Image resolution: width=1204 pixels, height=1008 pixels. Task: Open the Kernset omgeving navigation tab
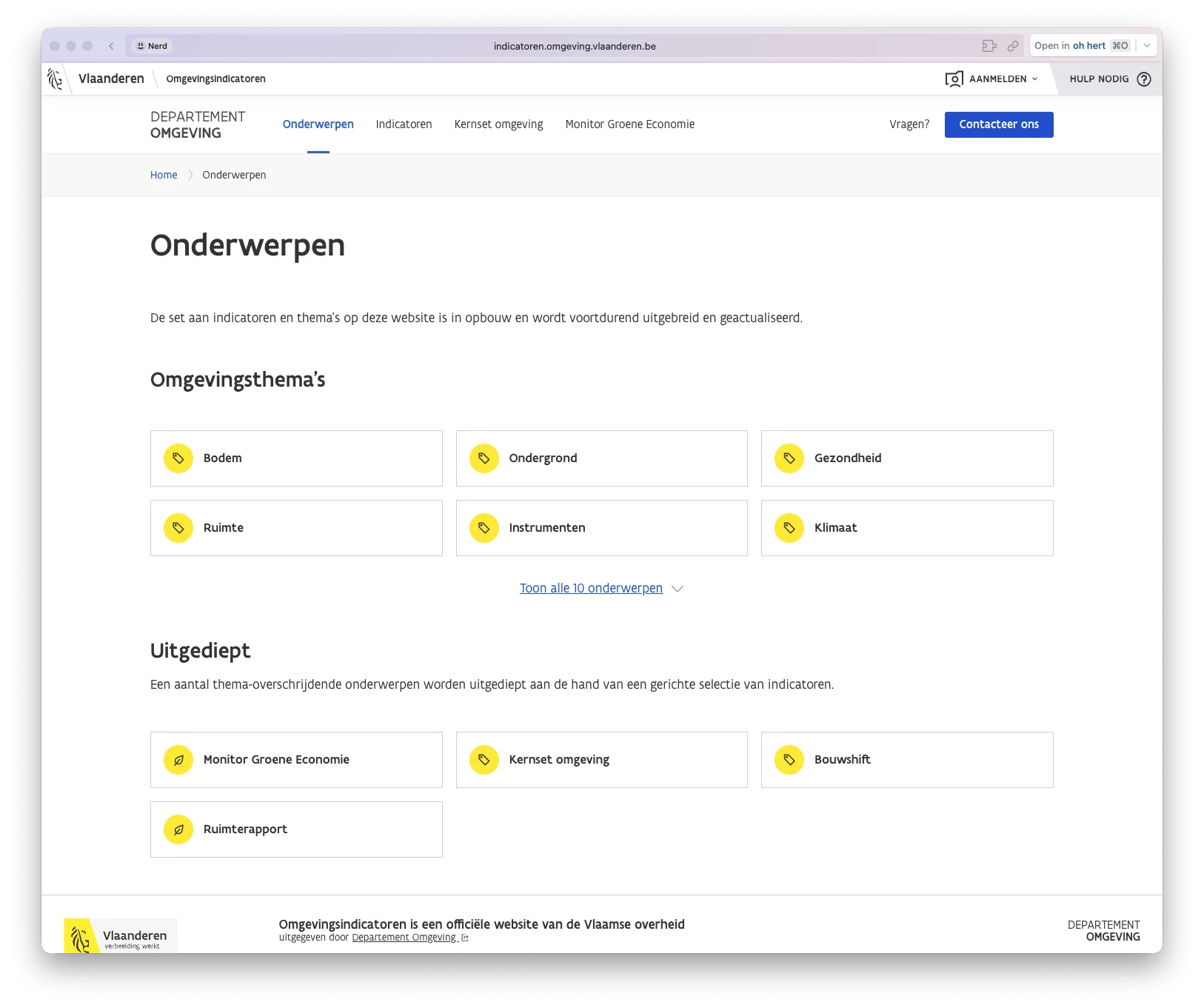(x=498, y=124)
